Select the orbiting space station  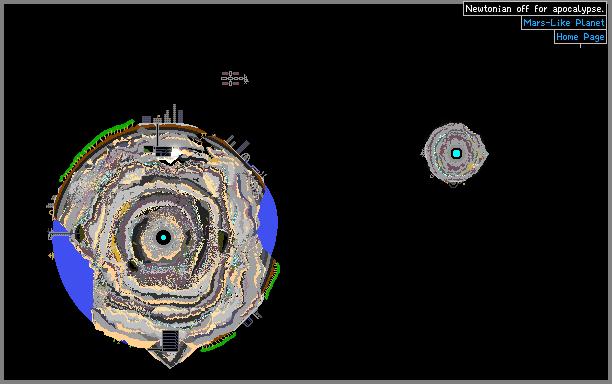234,78
